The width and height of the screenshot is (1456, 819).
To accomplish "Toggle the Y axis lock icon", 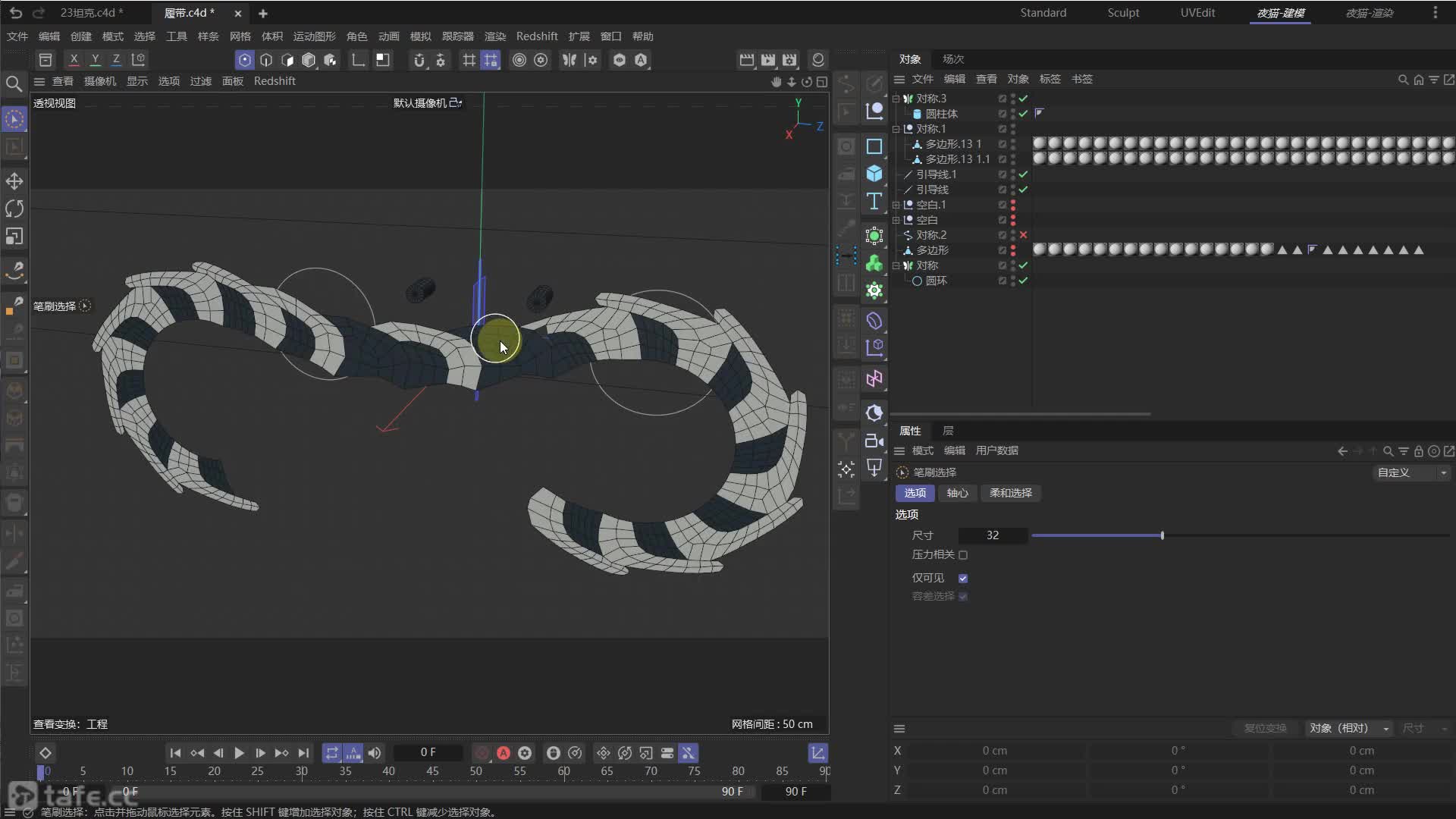I will click(x=95, y=59).
